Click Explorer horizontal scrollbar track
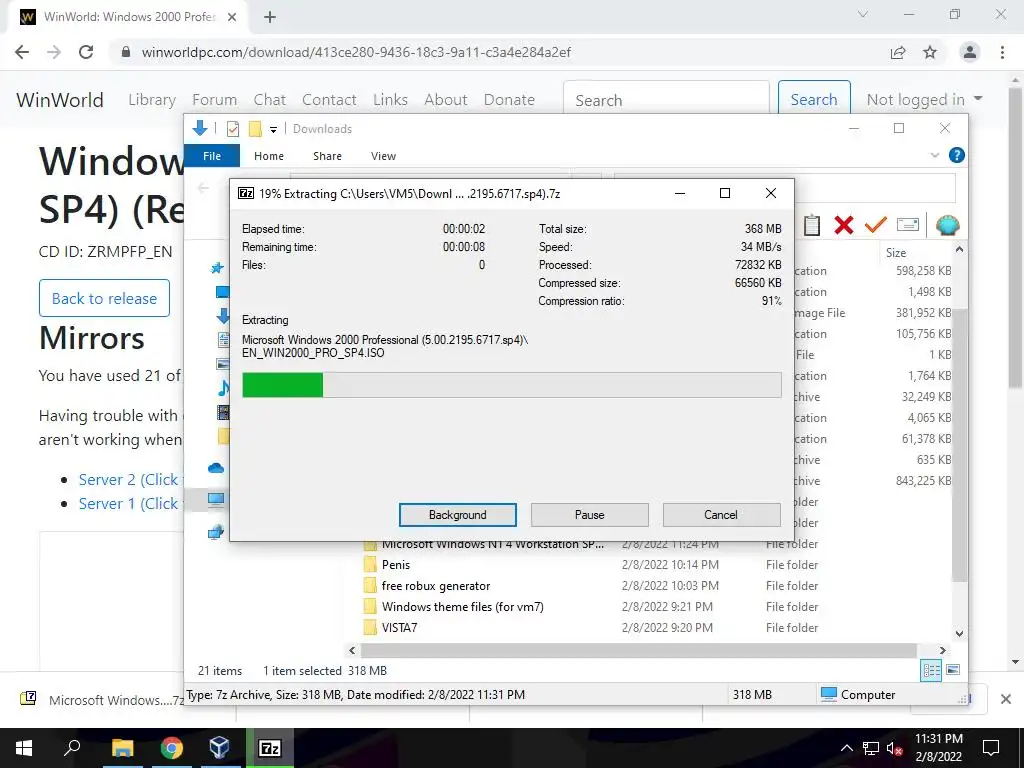This screenshot has width=1024, height=768. [x=639, y=650]
